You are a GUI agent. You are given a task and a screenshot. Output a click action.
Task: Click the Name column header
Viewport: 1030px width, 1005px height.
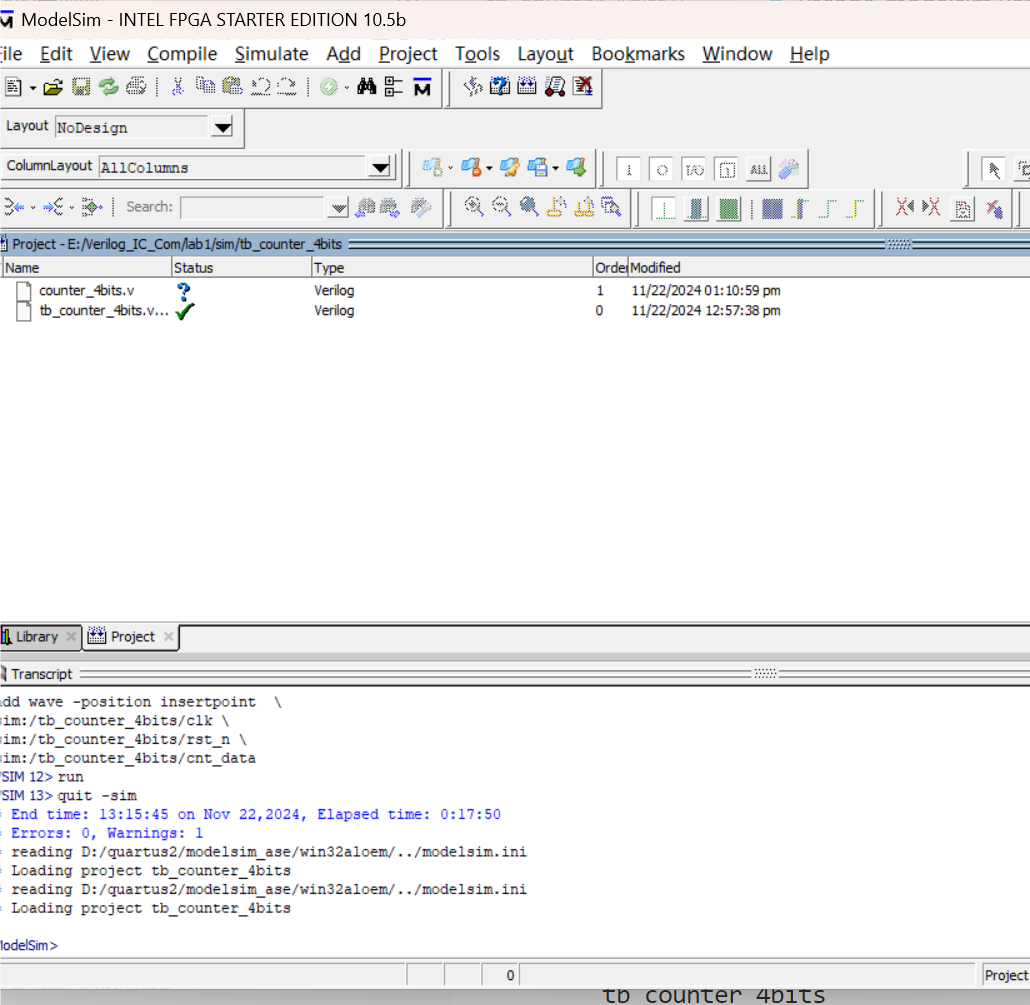click(x=86, y=267)
